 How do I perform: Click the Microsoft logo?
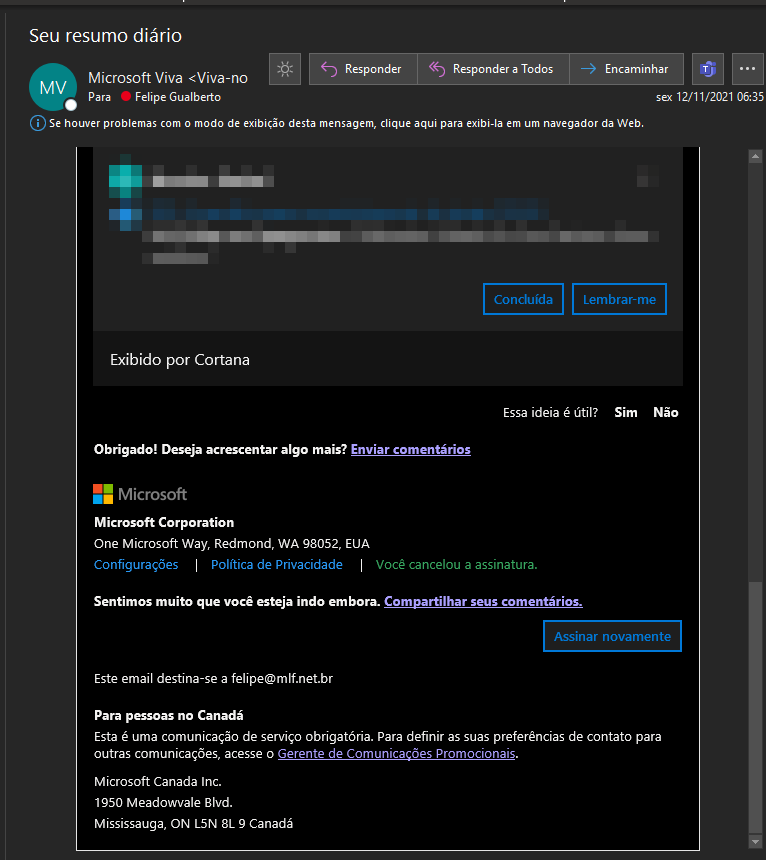[140, 494]
